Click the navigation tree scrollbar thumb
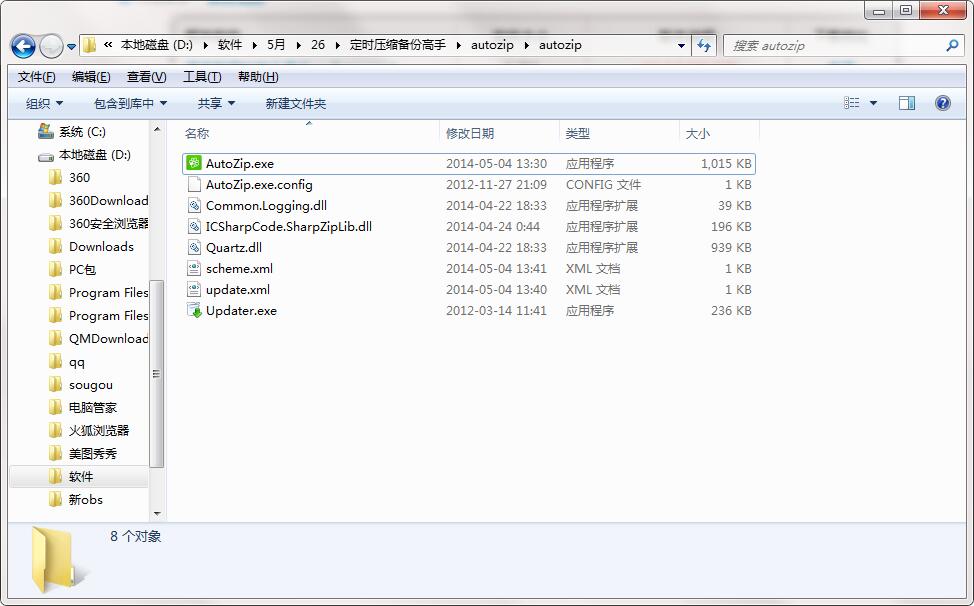The height and width of the screenshot is (606, 974). [x=157, y=373]
